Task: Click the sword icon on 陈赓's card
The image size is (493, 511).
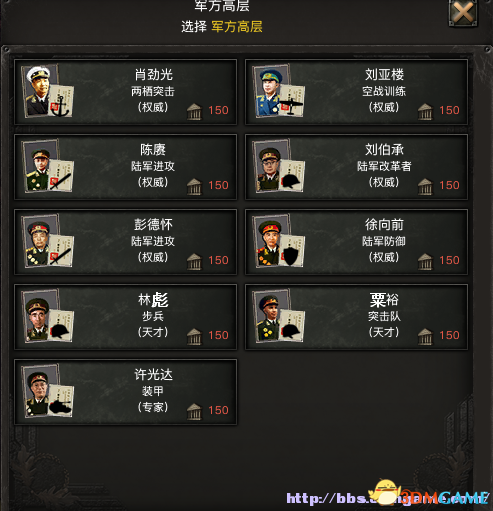Action: click(61, 181)
